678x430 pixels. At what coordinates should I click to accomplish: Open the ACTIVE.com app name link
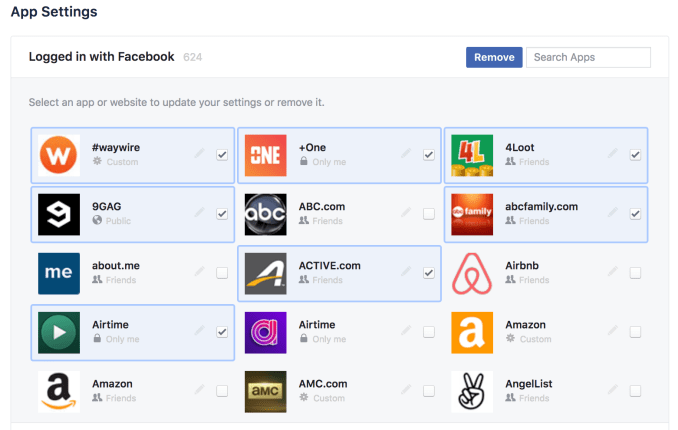click(x=329, y=266)
